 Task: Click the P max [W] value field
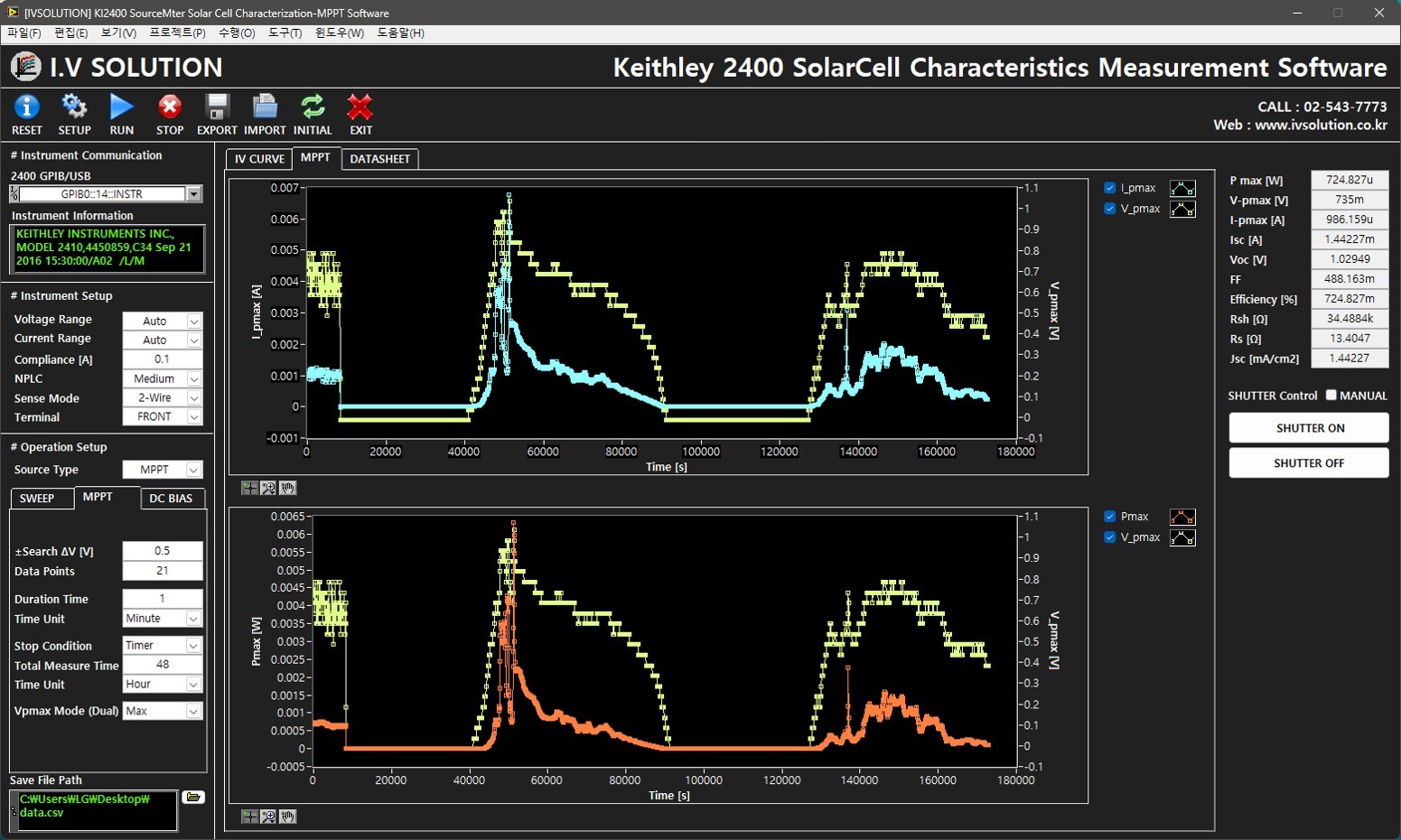[x=1350, y=180]
